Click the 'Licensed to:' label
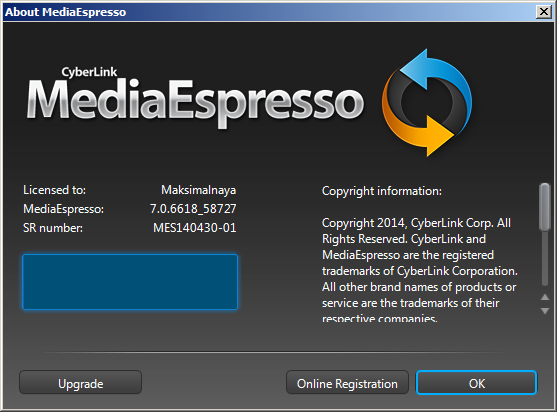 (54, 190)
